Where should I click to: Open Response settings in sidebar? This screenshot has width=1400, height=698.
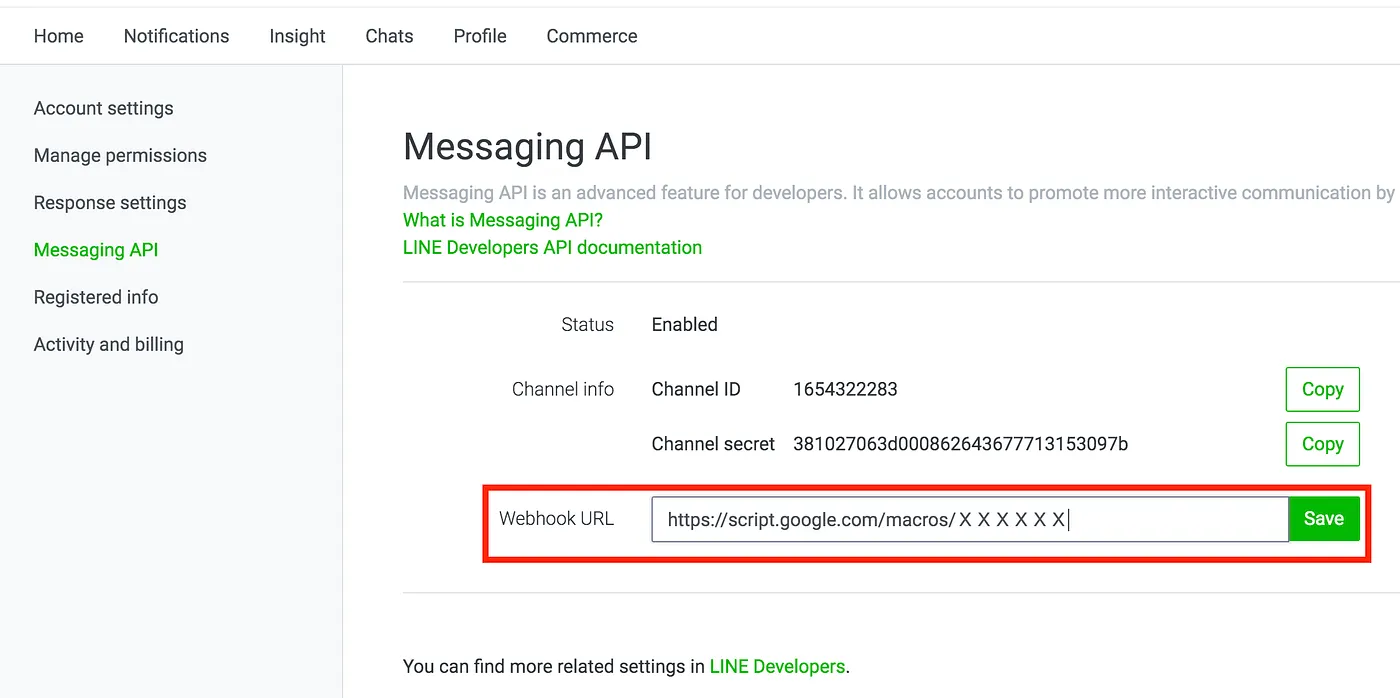click(110, 202)
